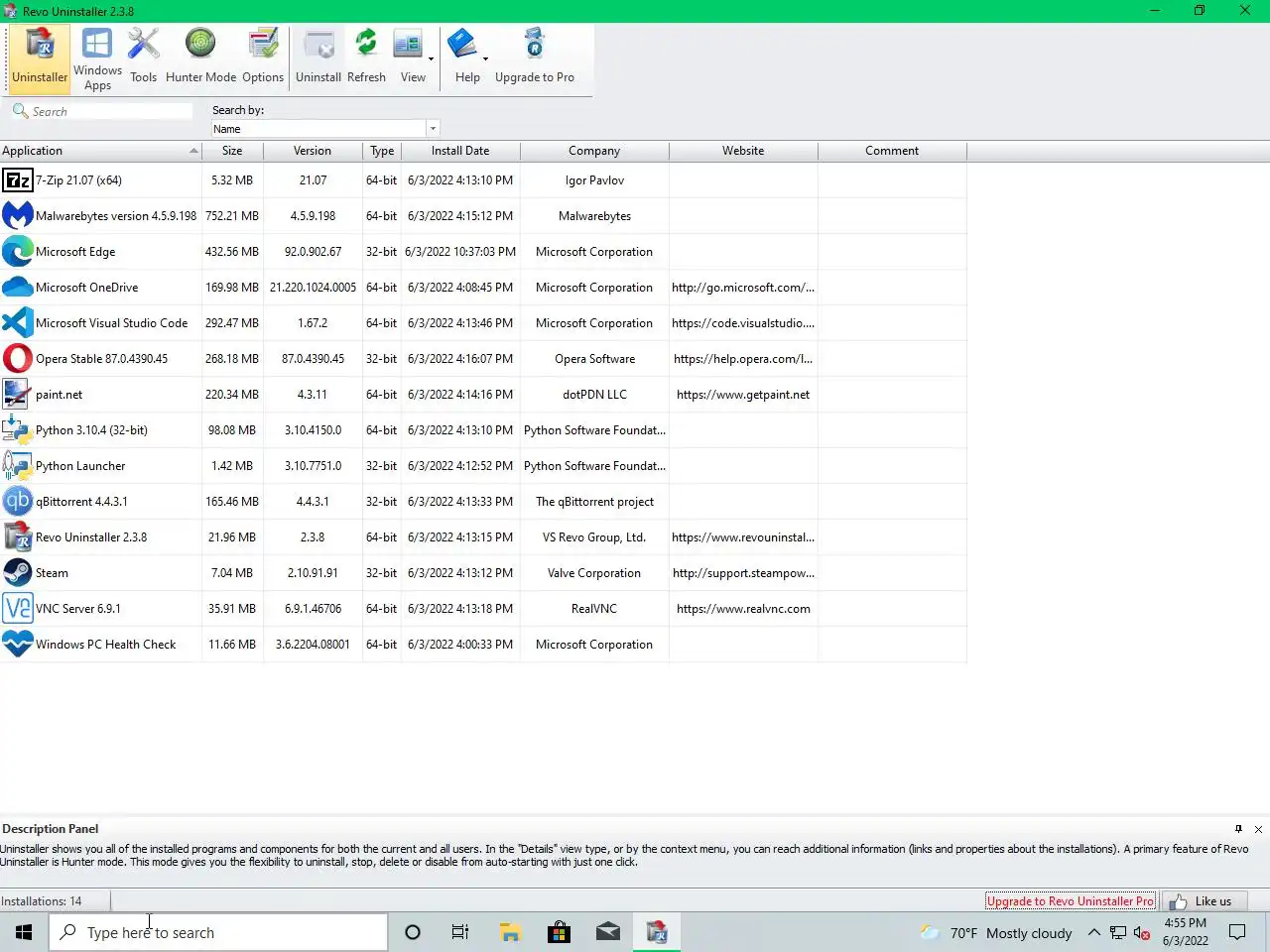
Task: Select the Python 3.10.4 icon
Action: click(17, 430)
